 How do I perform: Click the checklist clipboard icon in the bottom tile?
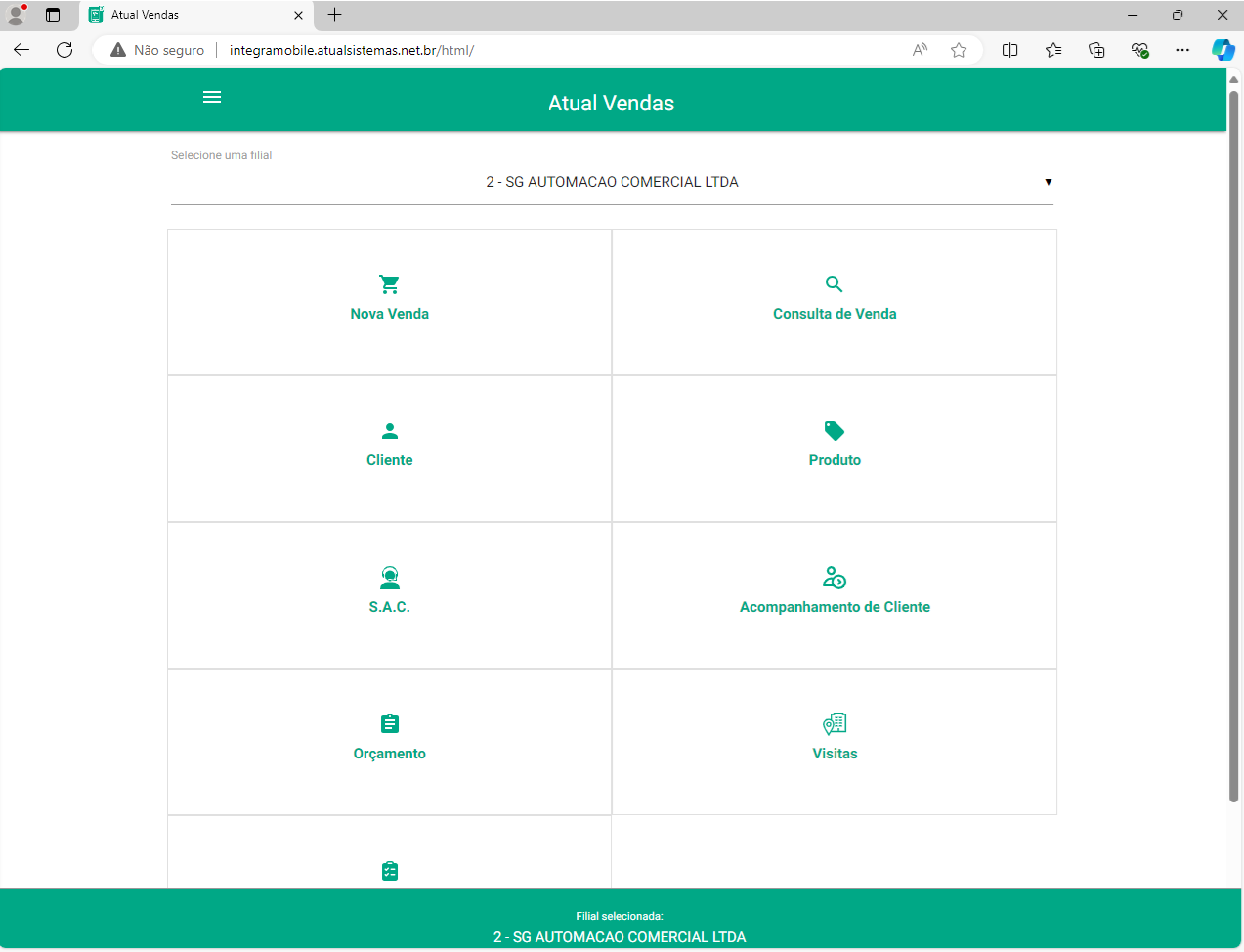click(389, 871)
